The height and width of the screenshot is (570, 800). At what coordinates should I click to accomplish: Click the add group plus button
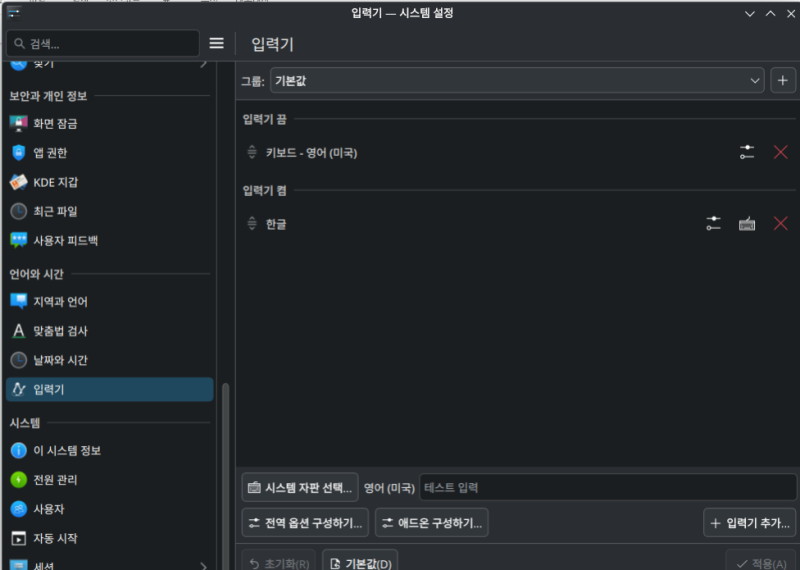783,80
